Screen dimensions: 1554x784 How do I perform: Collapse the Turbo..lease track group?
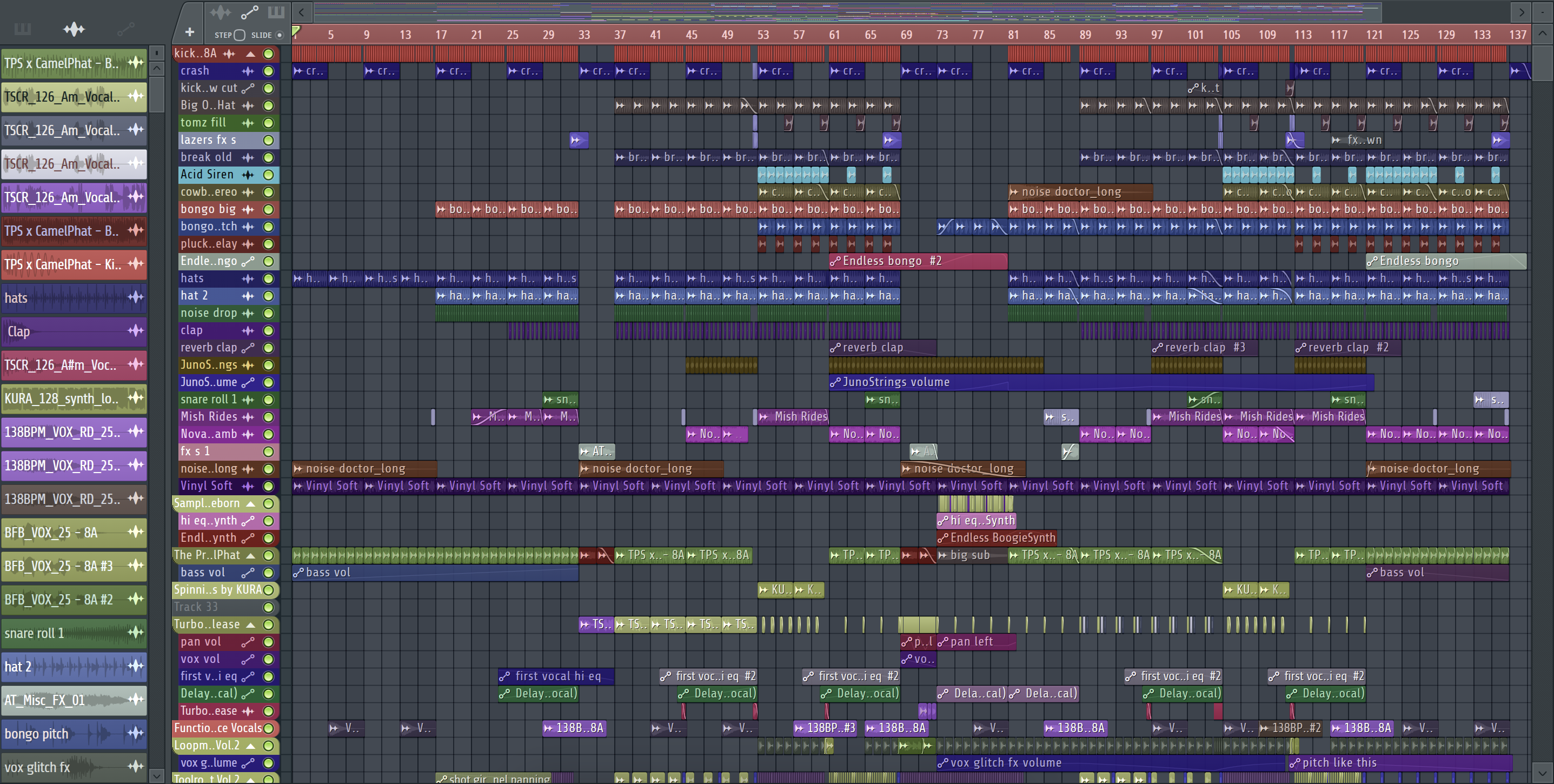point(250,625)
